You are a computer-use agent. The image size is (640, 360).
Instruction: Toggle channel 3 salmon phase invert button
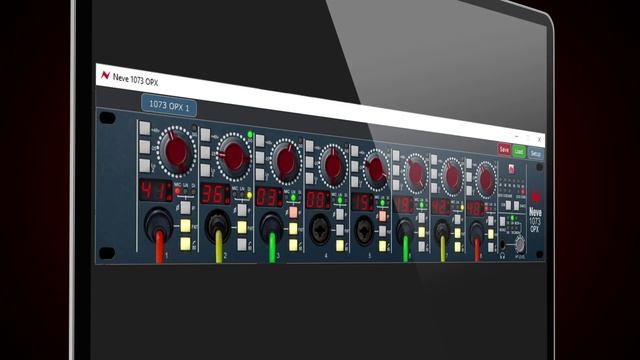pos(293,212)
